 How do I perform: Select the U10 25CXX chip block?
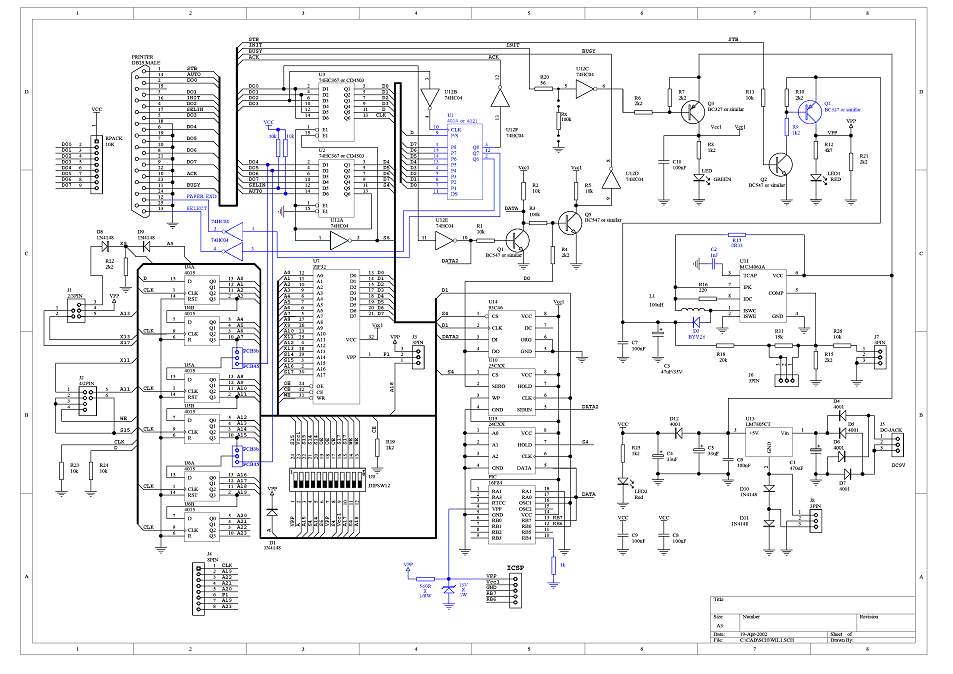(511, 392)
